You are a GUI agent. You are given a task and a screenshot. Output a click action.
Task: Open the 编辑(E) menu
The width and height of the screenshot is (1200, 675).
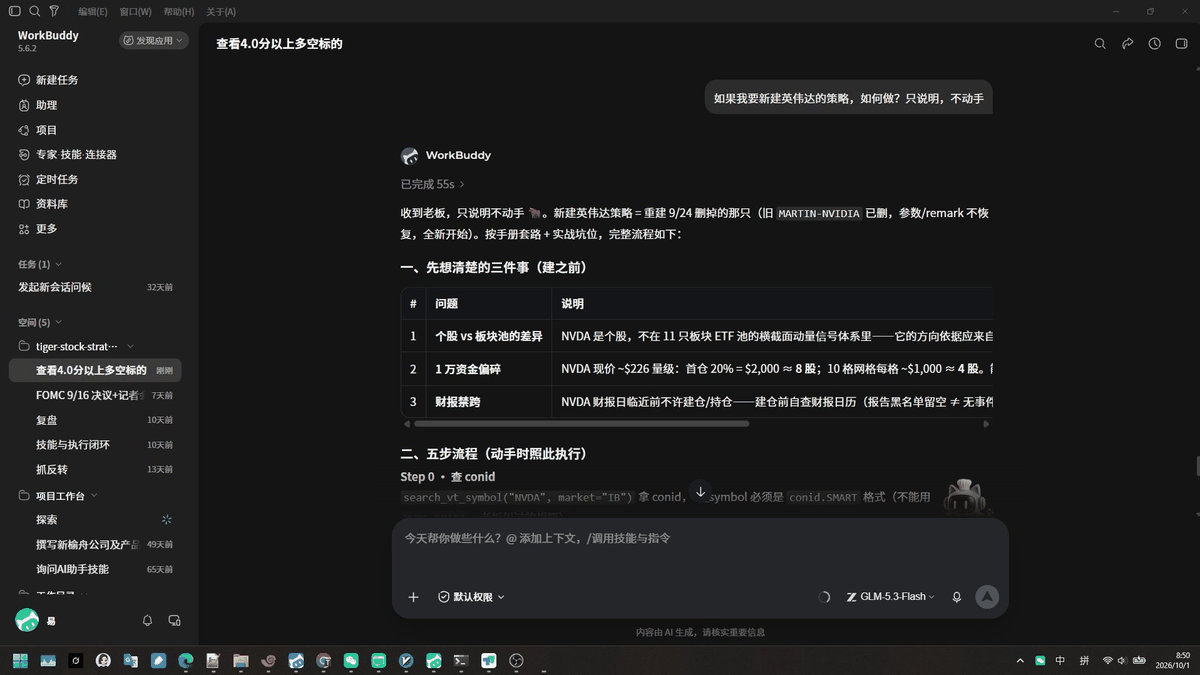coord(93,12)
